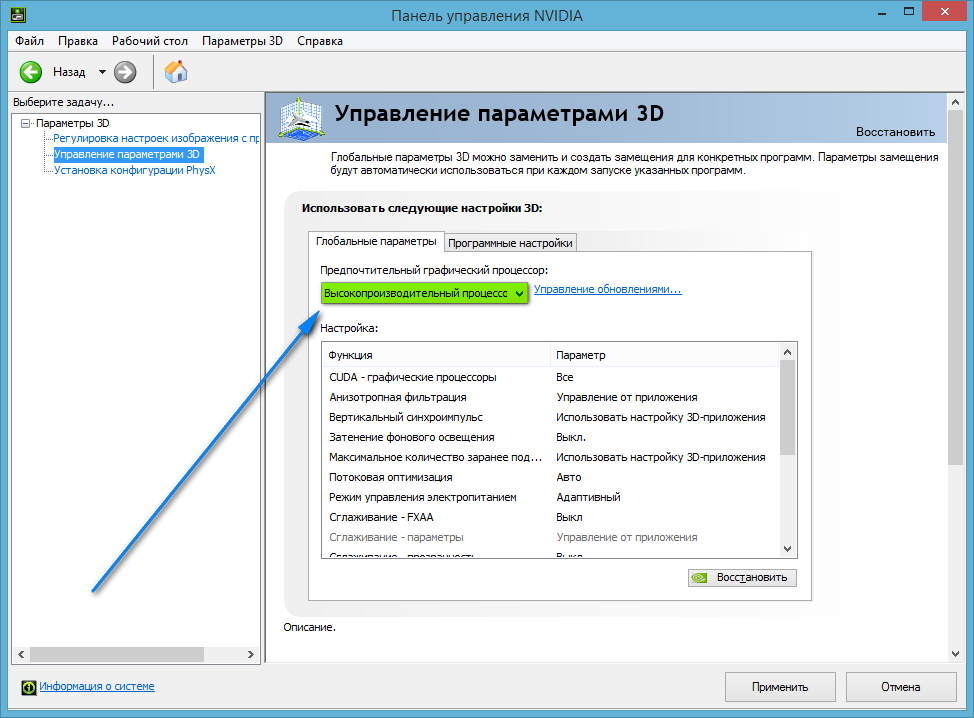974x718 pixels.
Task: Click right arrow of task tree horizontal scrollbar
Action: (x=250, y=655)
